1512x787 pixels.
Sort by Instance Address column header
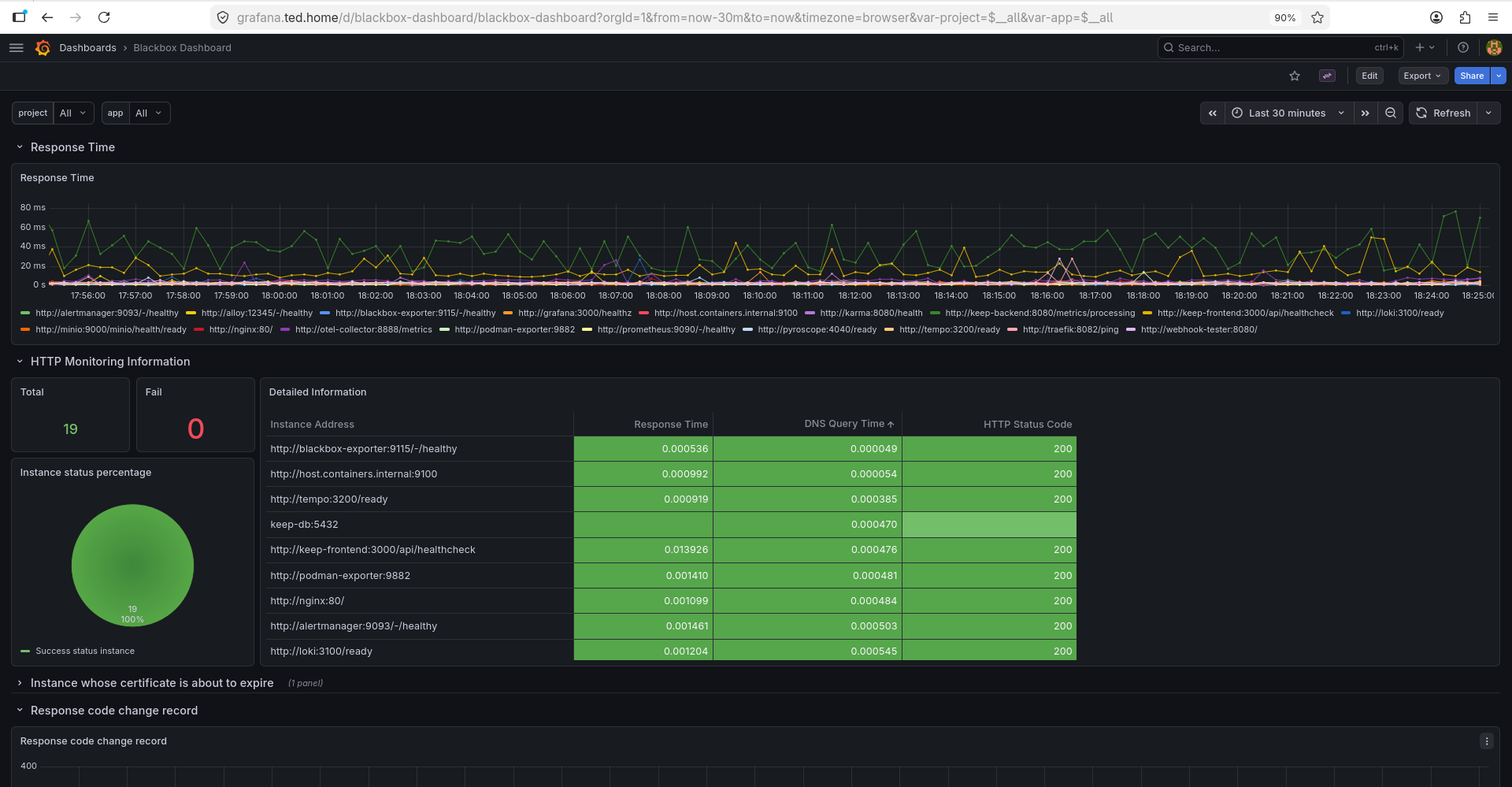coord(312,425)
